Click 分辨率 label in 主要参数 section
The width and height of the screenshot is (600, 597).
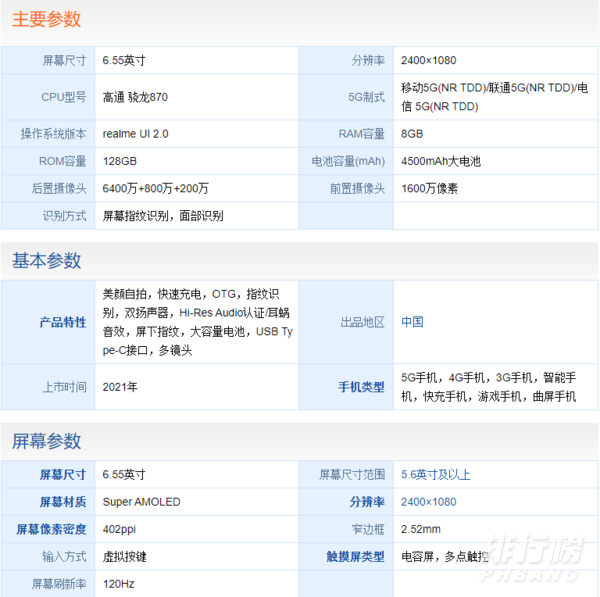click(x=368, y=60)
